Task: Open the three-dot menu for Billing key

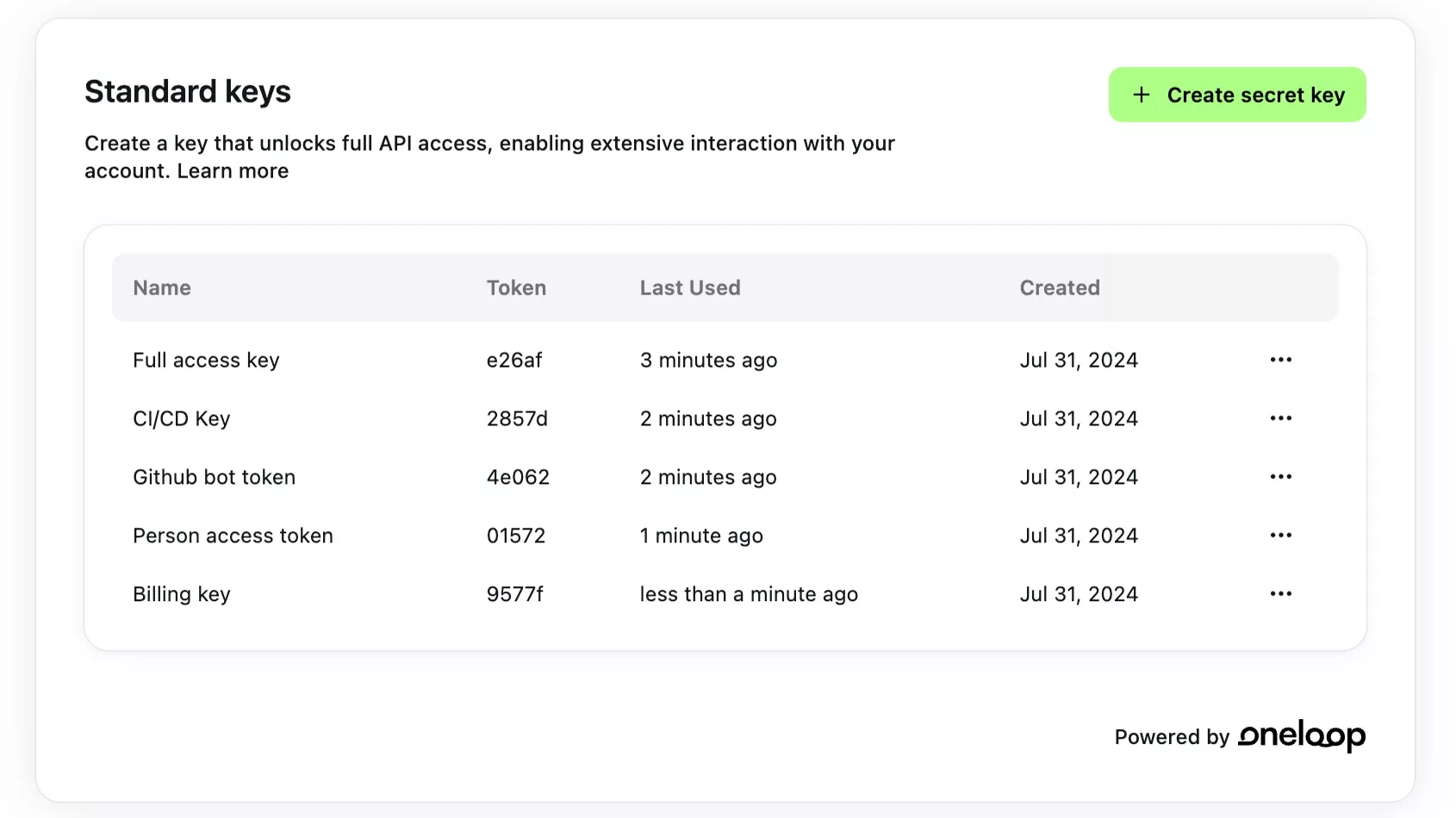Action: pos(1280,594)
